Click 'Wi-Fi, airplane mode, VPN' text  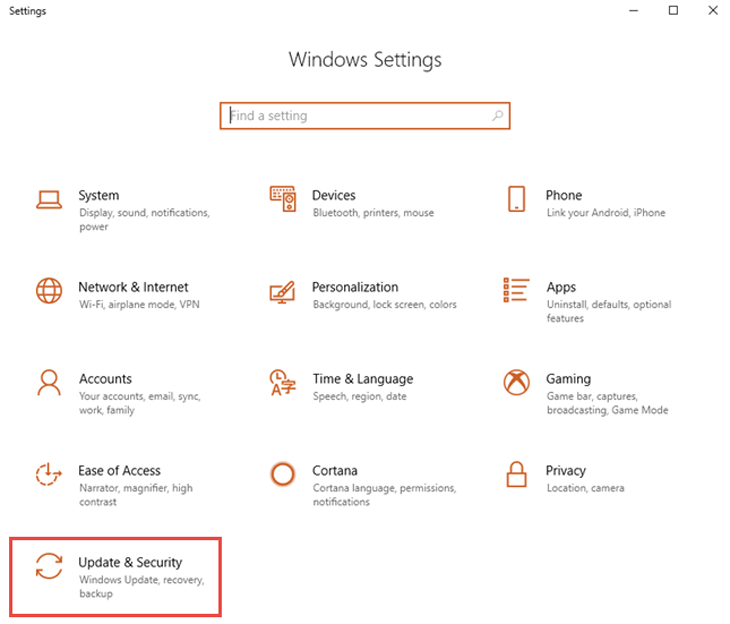click(139, 305)
